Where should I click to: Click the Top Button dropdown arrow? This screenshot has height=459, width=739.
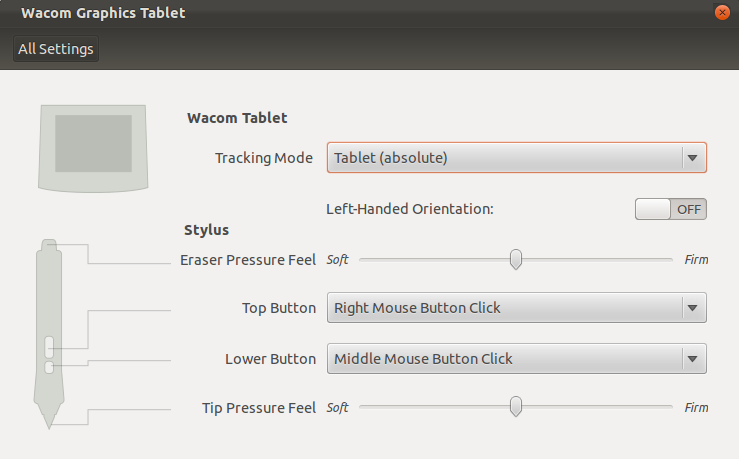pos(692,308)
